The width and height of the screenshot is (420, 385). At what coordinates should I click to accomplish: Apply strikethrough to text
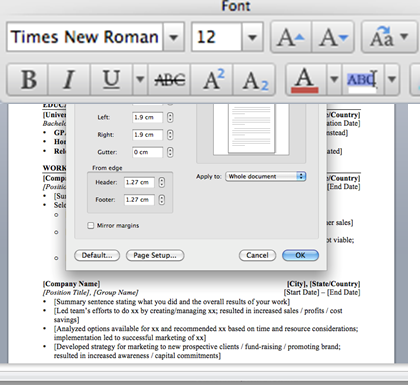pos(169,79)
